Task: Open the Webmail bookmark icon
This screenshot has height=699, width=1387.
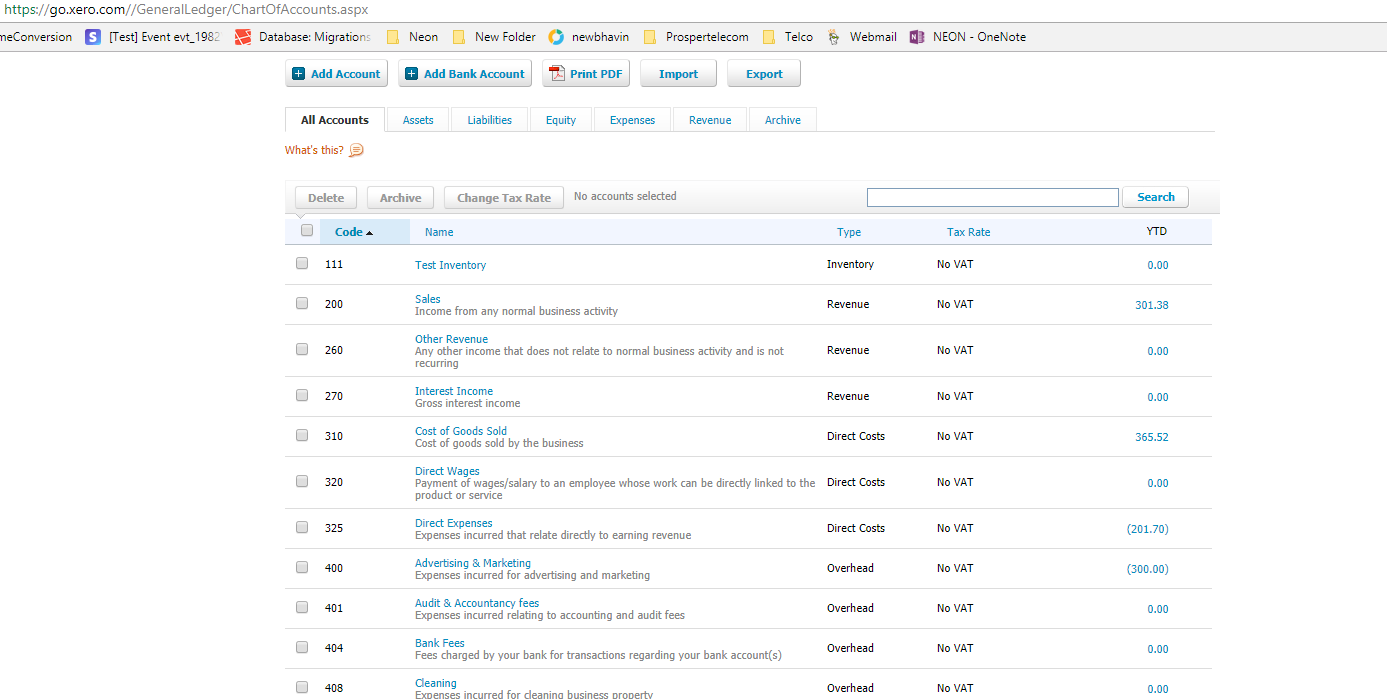Action: 833,36
